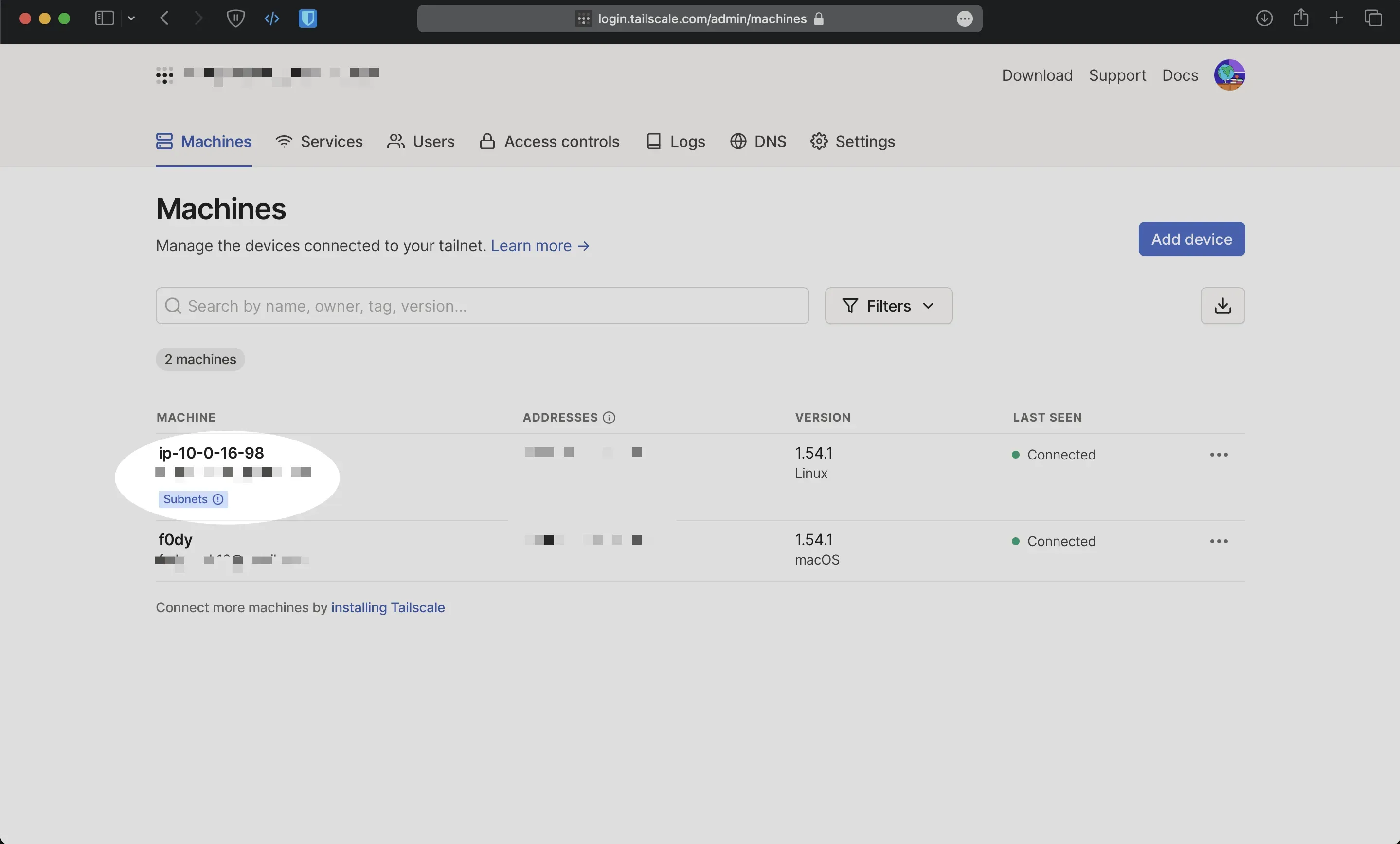This screenshot has height=844, width=1400.
Task: Show the Safari tab overview
Action: 1373,19
